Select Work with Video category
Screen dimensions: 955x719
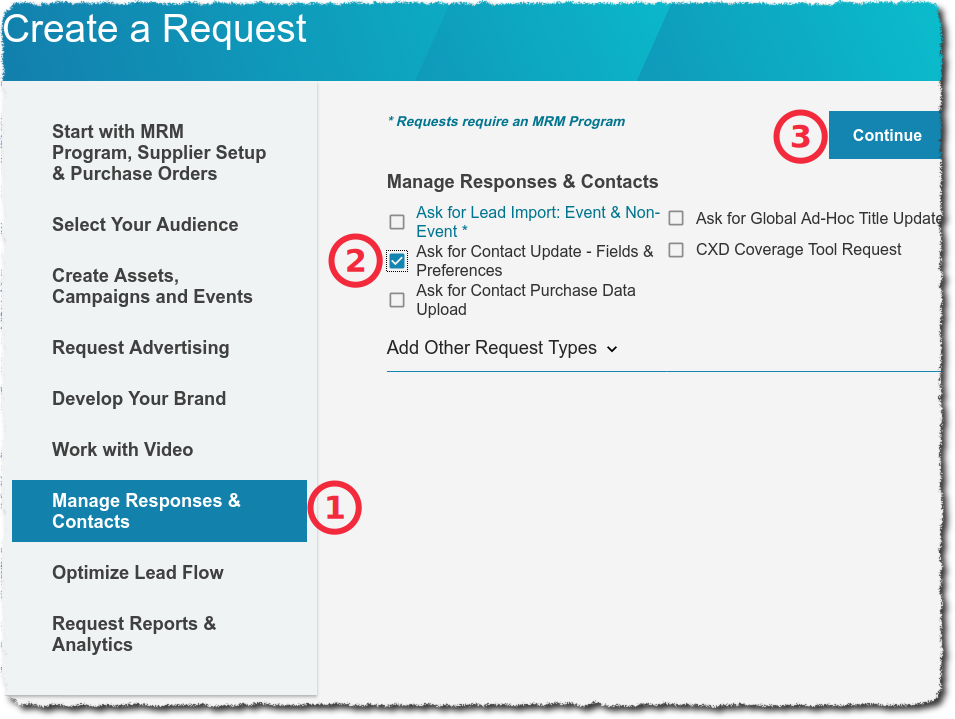[122, 450]
